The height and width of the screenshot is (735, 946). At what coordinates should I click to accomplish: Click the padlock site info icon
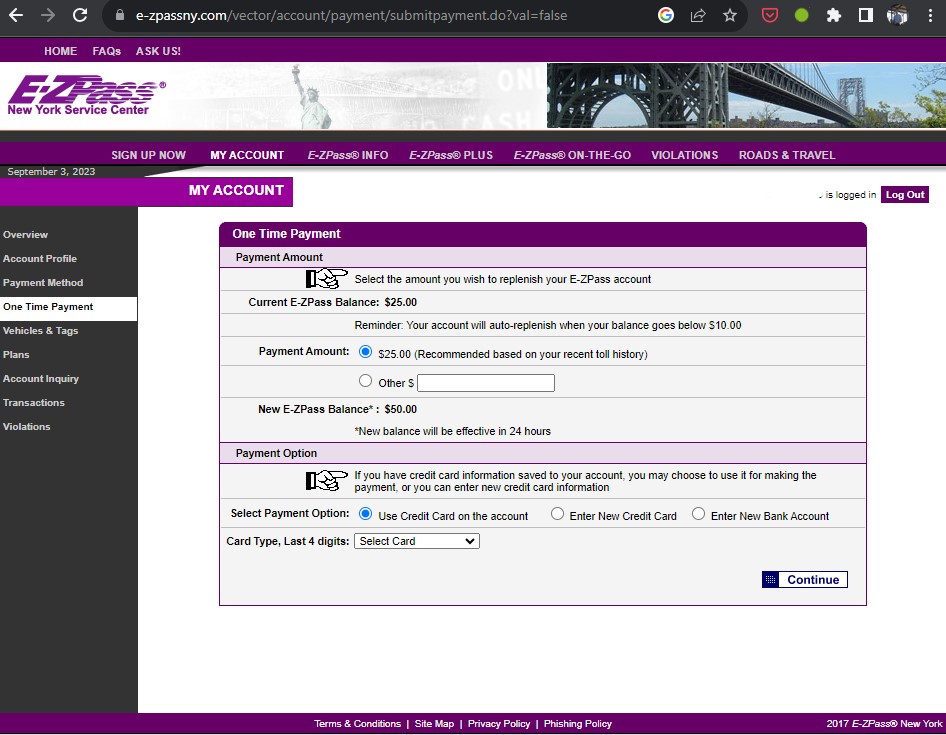119,15
